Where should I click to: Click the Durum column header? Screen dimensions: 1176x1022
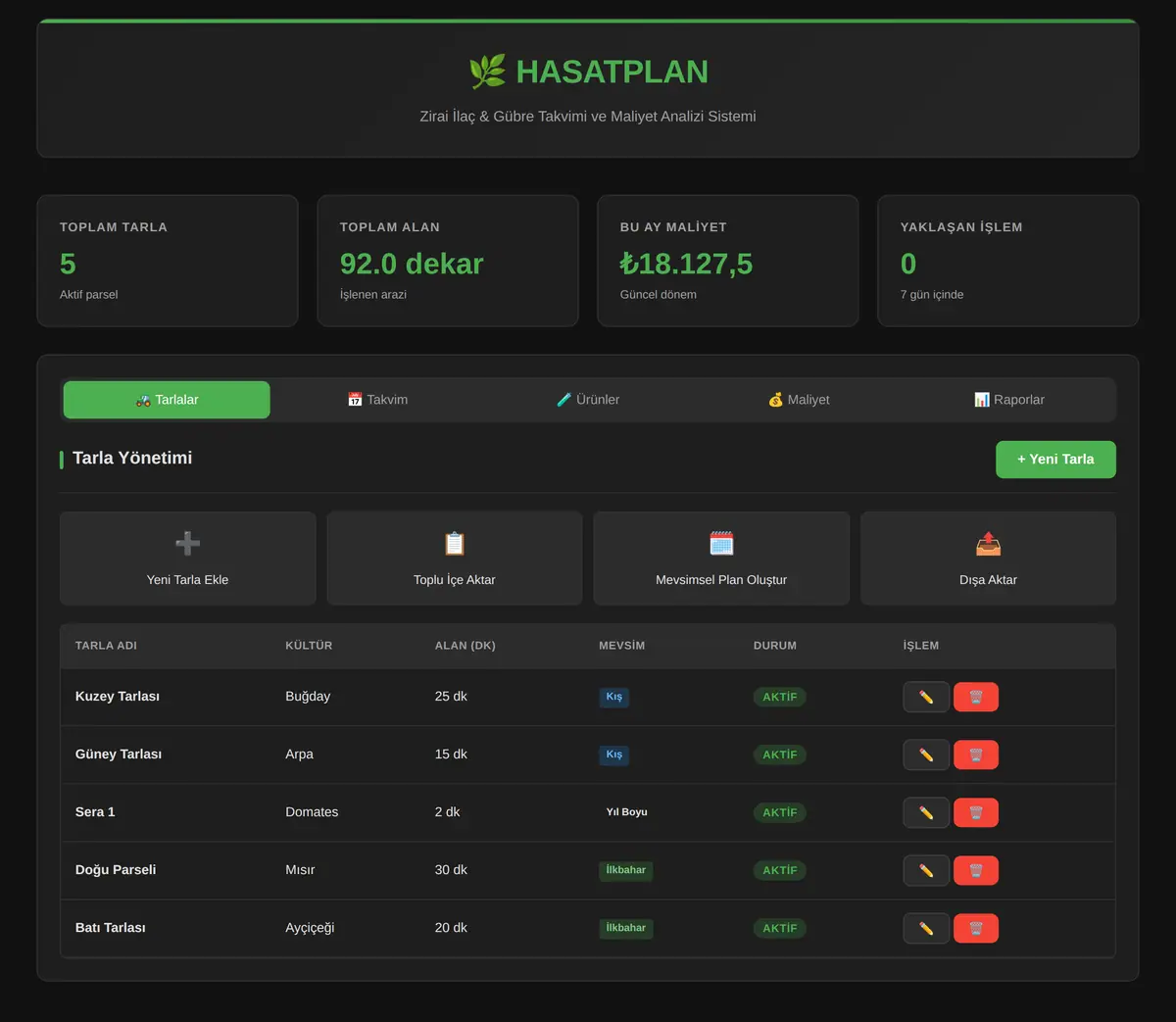click(775, 646)
